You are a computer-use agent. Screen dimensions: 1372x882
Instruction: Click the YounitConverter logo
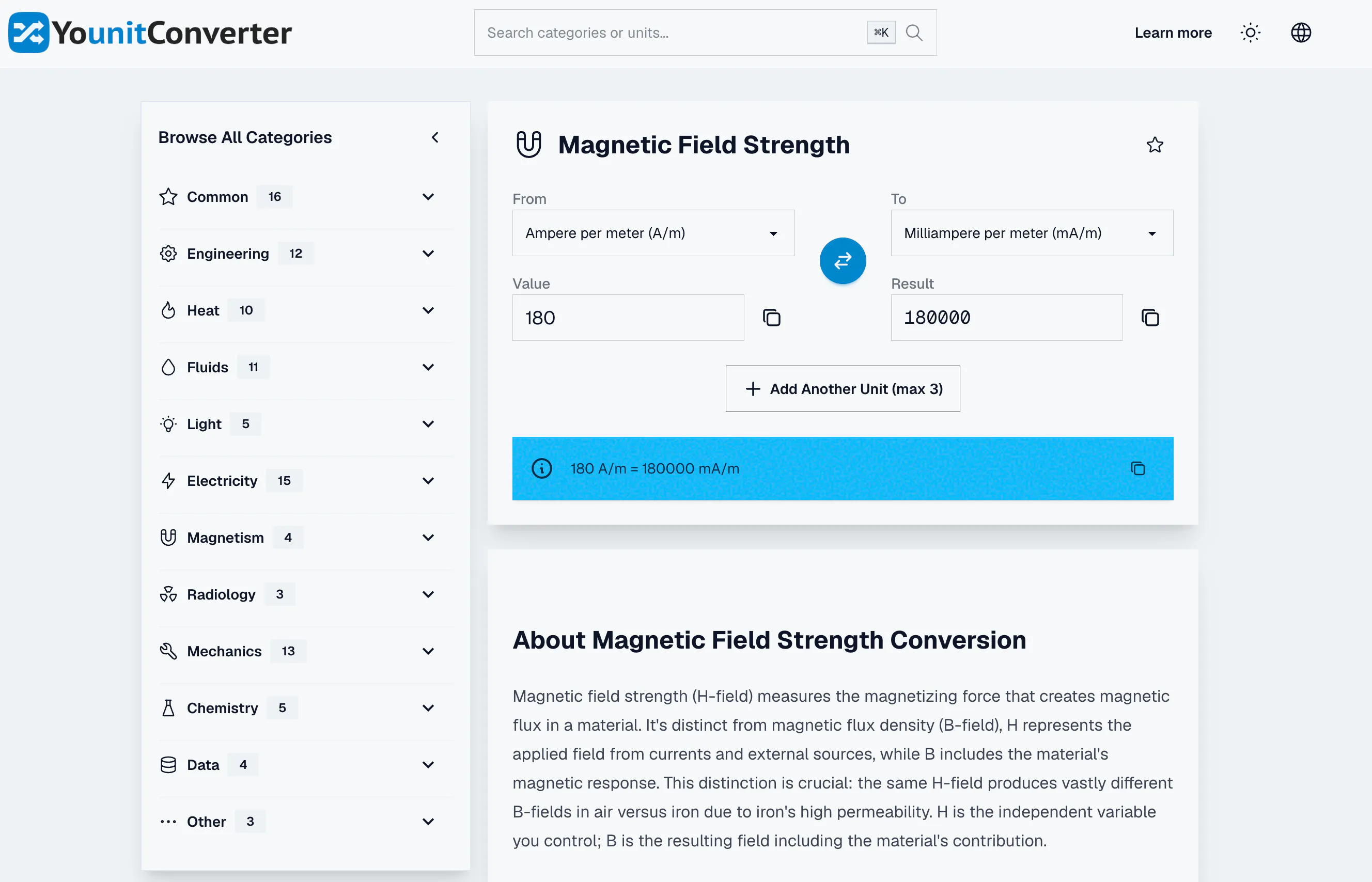click(x=150, y=33)
